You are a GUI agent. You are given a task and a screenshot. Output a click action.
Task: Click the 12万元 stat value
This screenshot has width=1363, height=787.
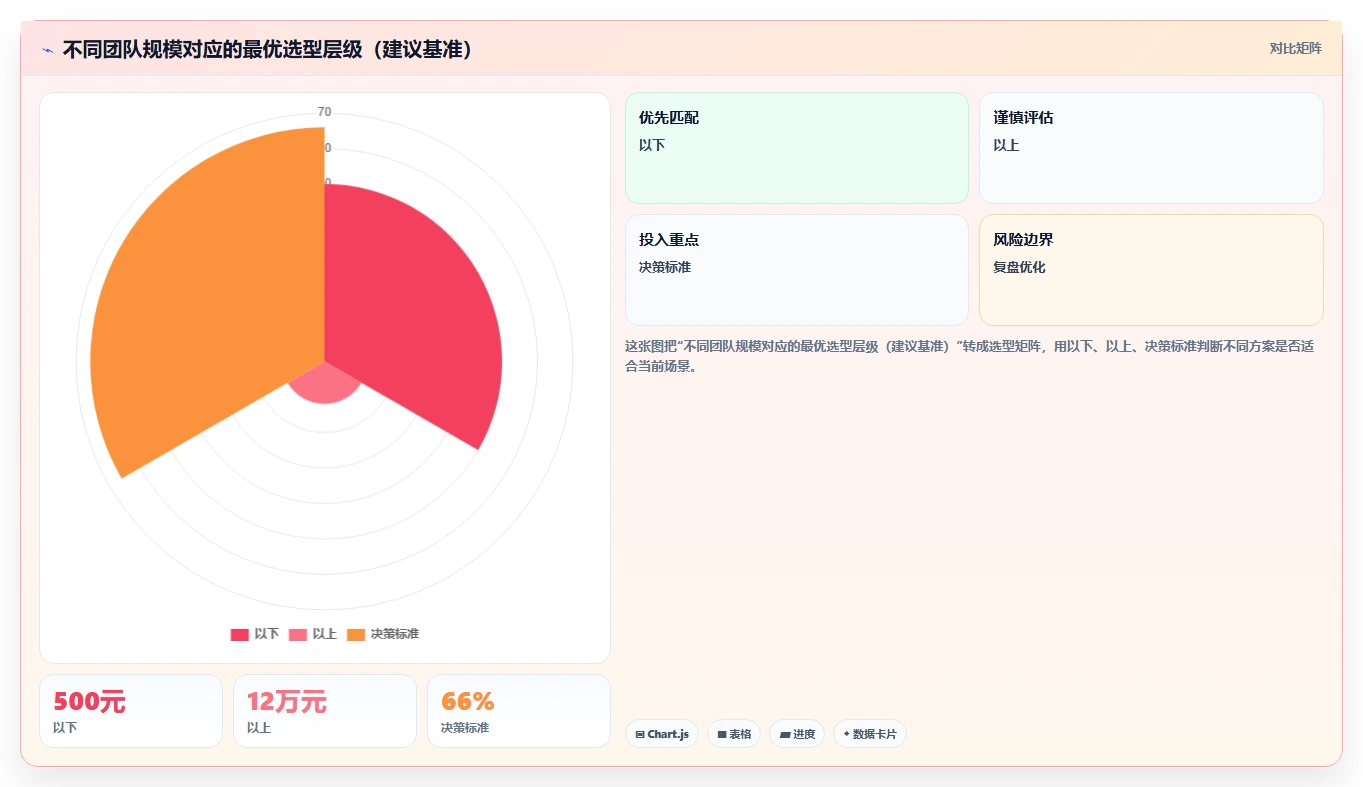point(286,702)
